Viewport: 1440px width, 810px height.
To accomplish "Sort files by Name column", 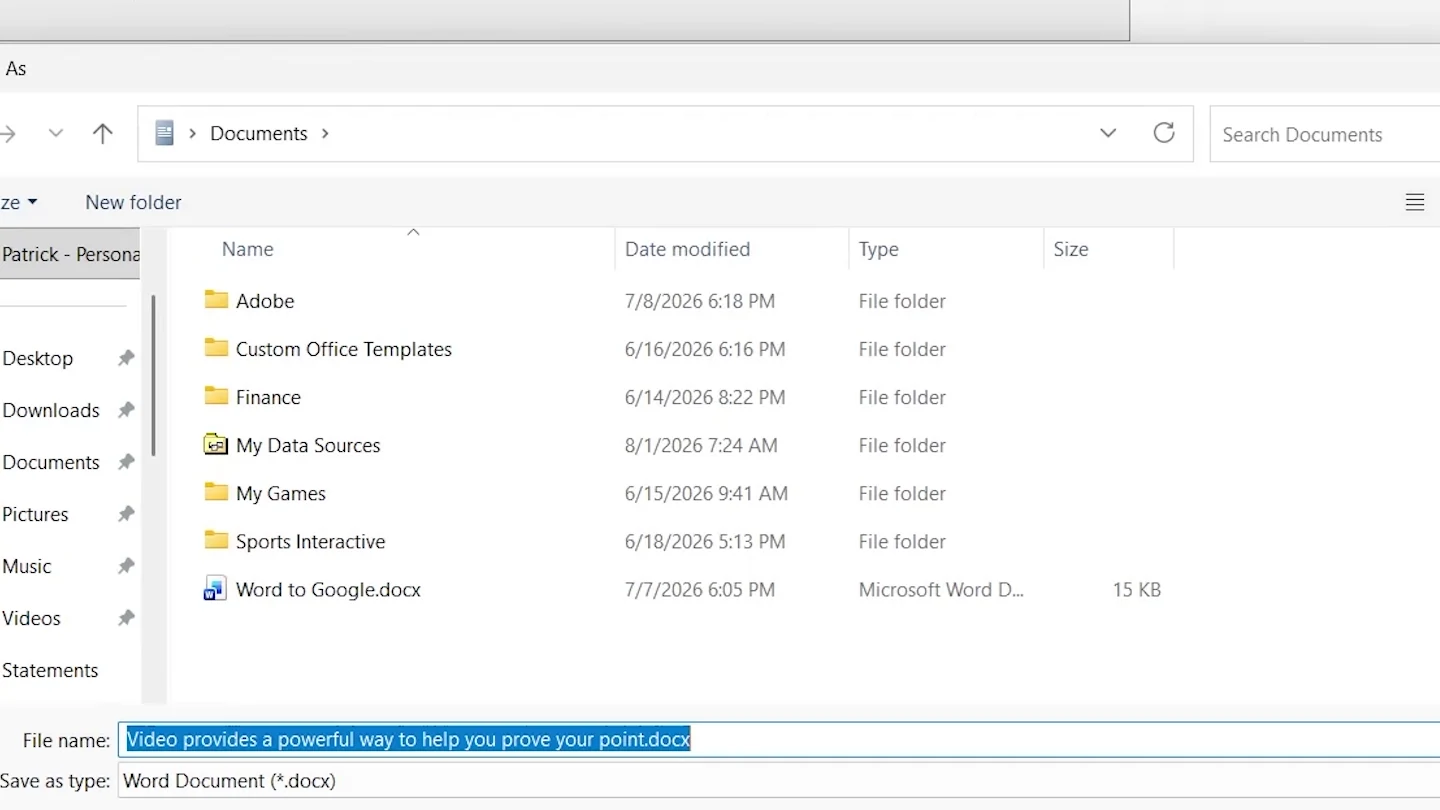I will point(247,249).
